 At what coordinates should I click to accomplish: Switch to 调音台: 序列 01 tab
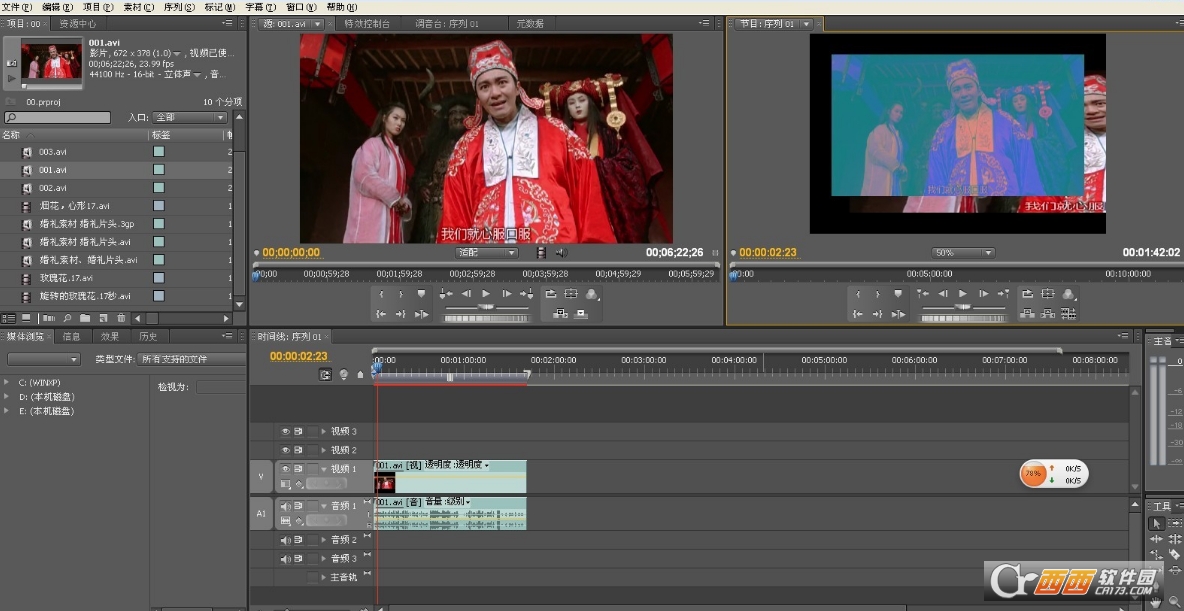pyautogui.click(x=447, y=23)
